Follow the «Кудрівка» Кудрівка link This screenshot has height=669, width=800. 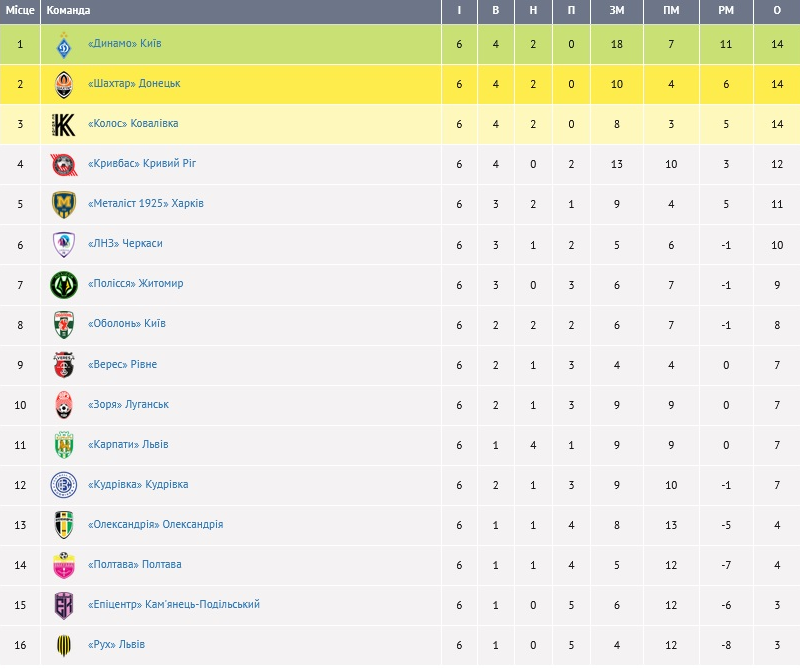[x=138, y=484]
